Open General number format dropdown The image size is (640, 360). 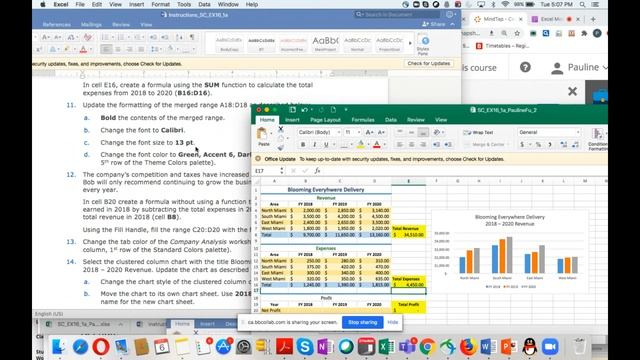(549, 132)
